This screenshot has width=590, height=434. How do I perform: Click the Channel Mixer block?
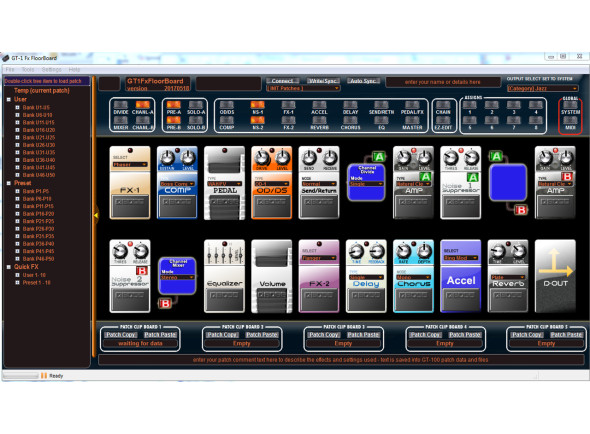tap(177, 276)
